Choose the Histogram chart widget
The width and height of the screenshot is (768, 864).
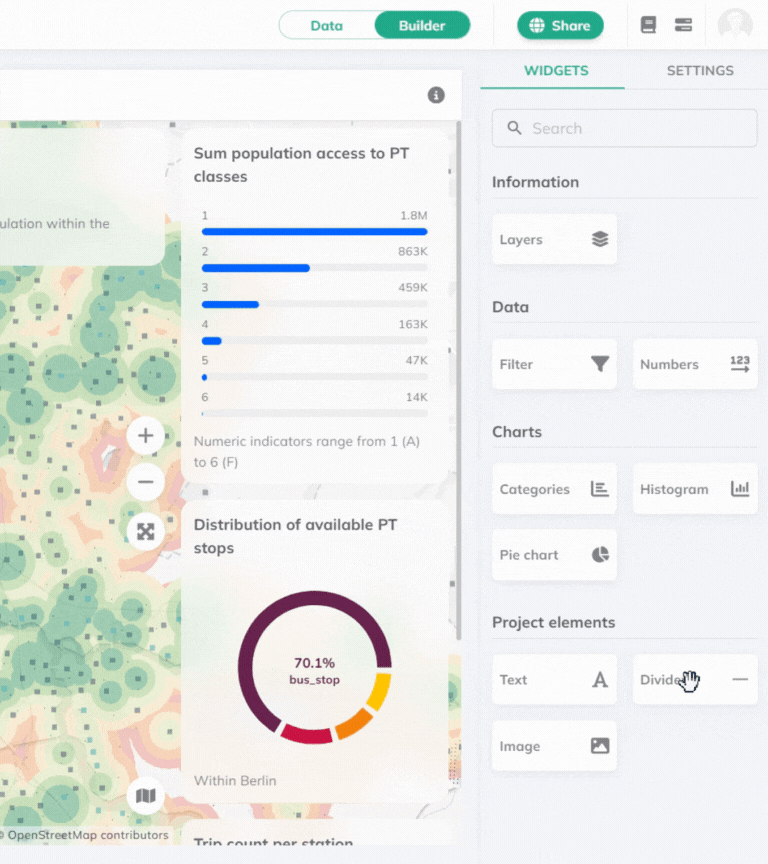click(x=695, y=490)
